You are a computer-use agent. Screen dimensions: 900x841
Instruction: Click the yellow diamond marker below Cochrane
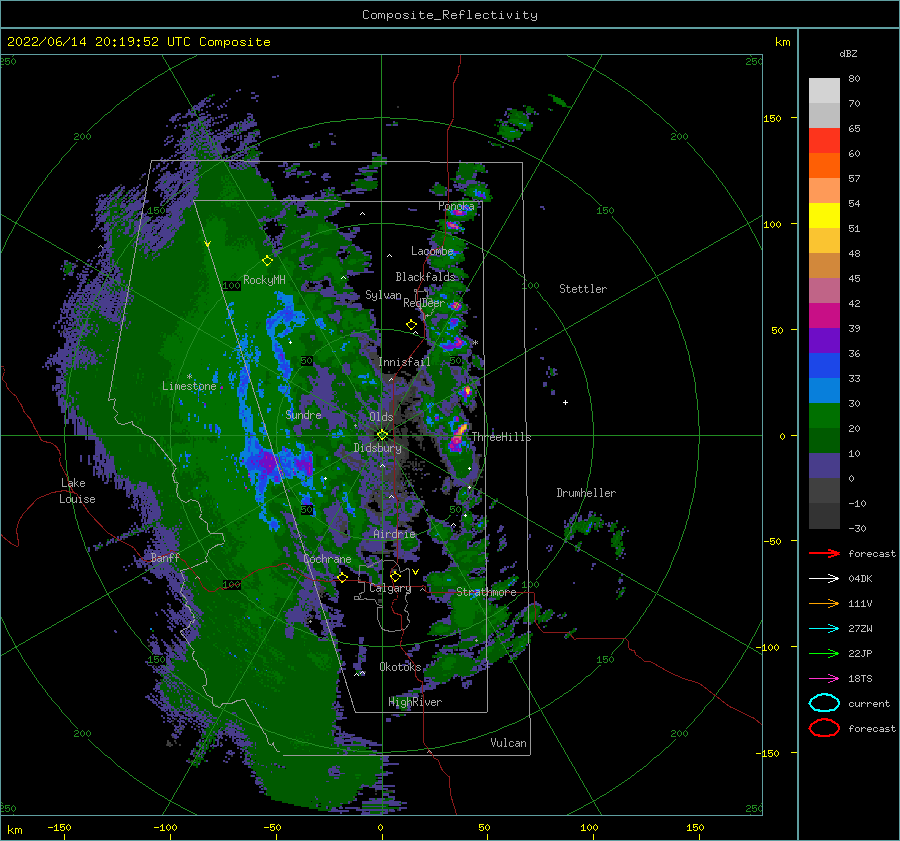[342, 577]
